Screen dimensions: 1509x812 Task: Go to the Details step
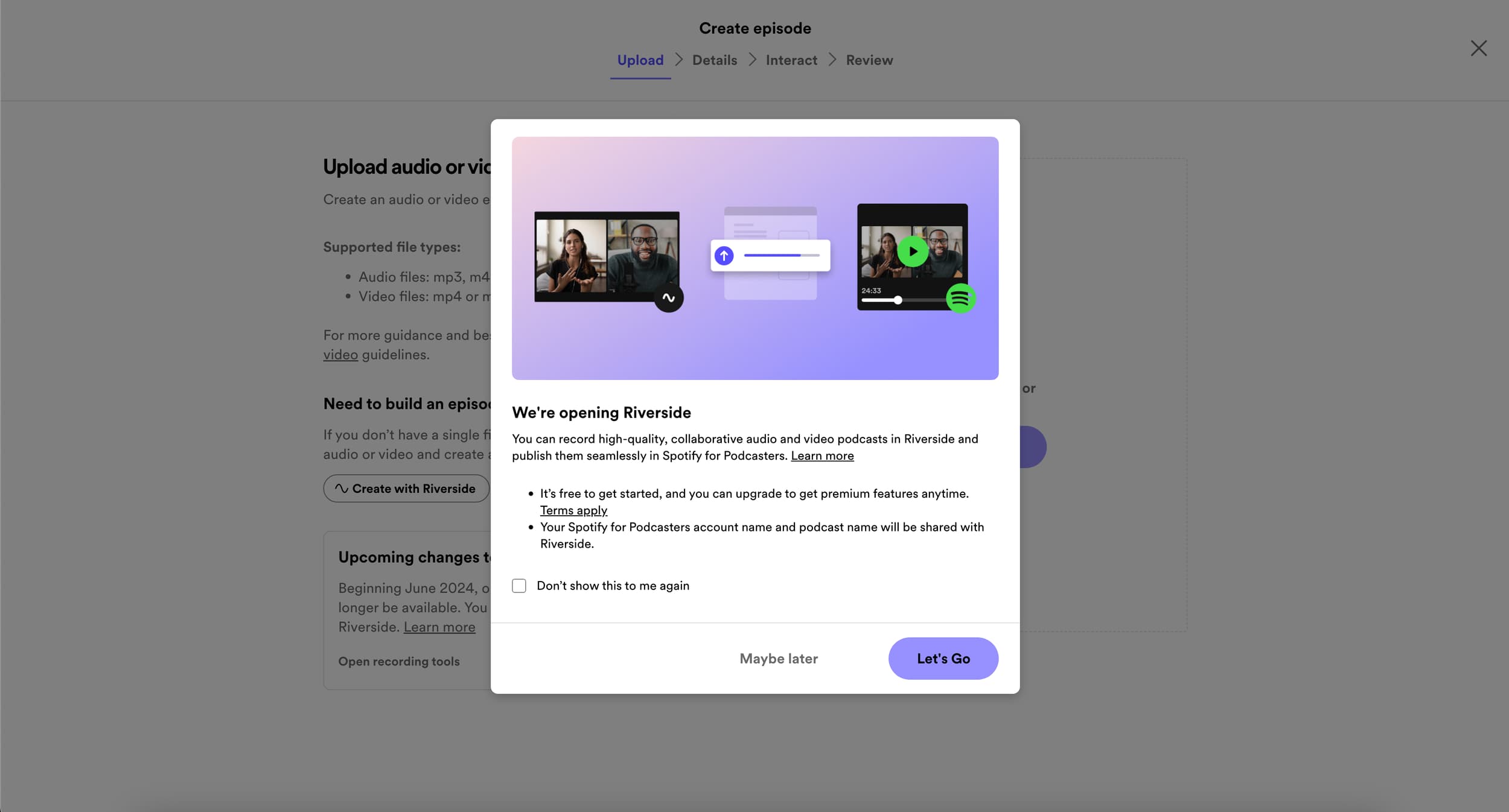pos(715,60)
